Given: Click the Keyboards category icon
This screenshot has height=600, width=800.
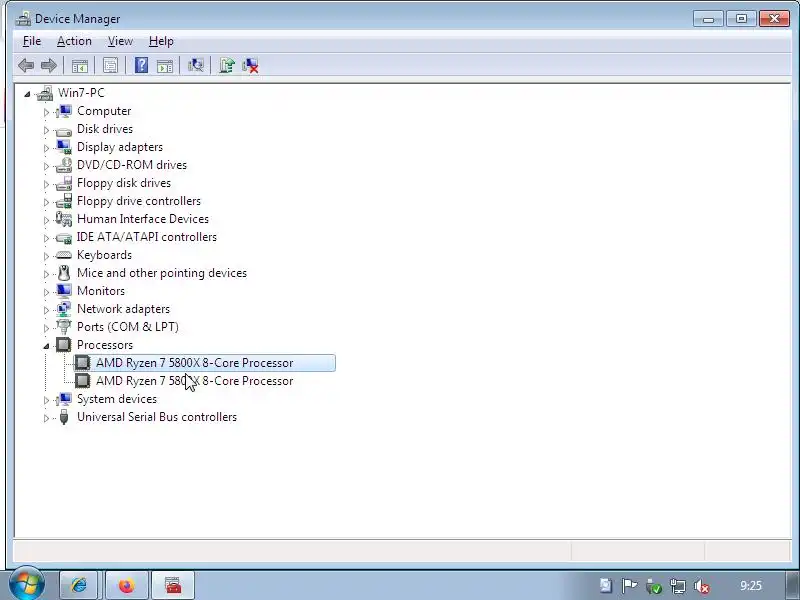Looking at the screenshot, I should (x=64, y=255).
